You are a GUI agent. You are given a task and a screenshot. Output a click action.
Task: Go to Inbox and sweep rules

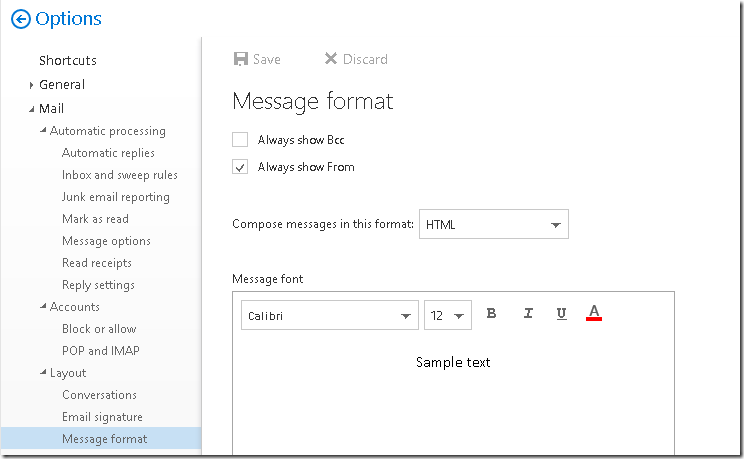coord(120,175)
